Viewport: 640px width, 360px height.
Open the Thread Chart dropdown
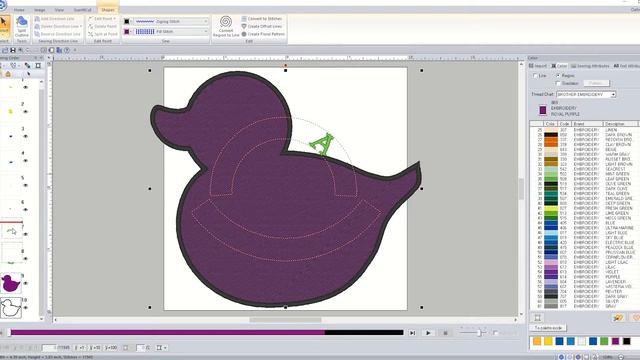tap(586, 95)
